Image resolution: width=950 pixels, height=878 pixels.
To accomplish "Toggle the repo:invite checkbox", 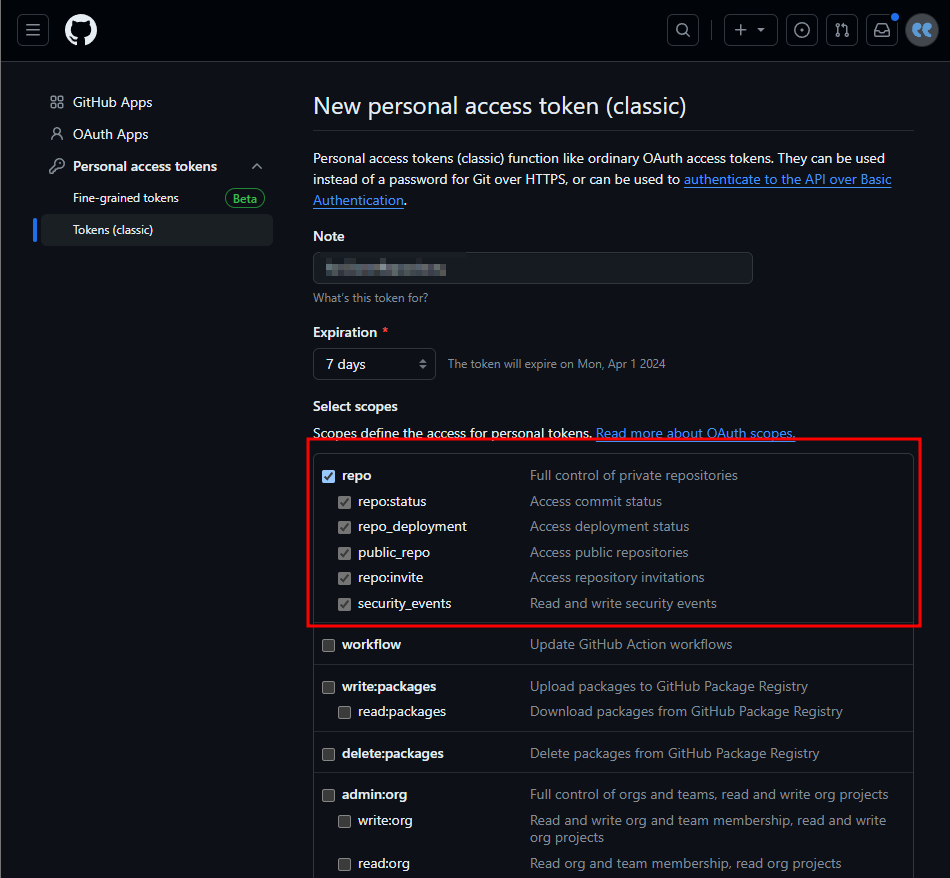I will click(x=344, y=578).
